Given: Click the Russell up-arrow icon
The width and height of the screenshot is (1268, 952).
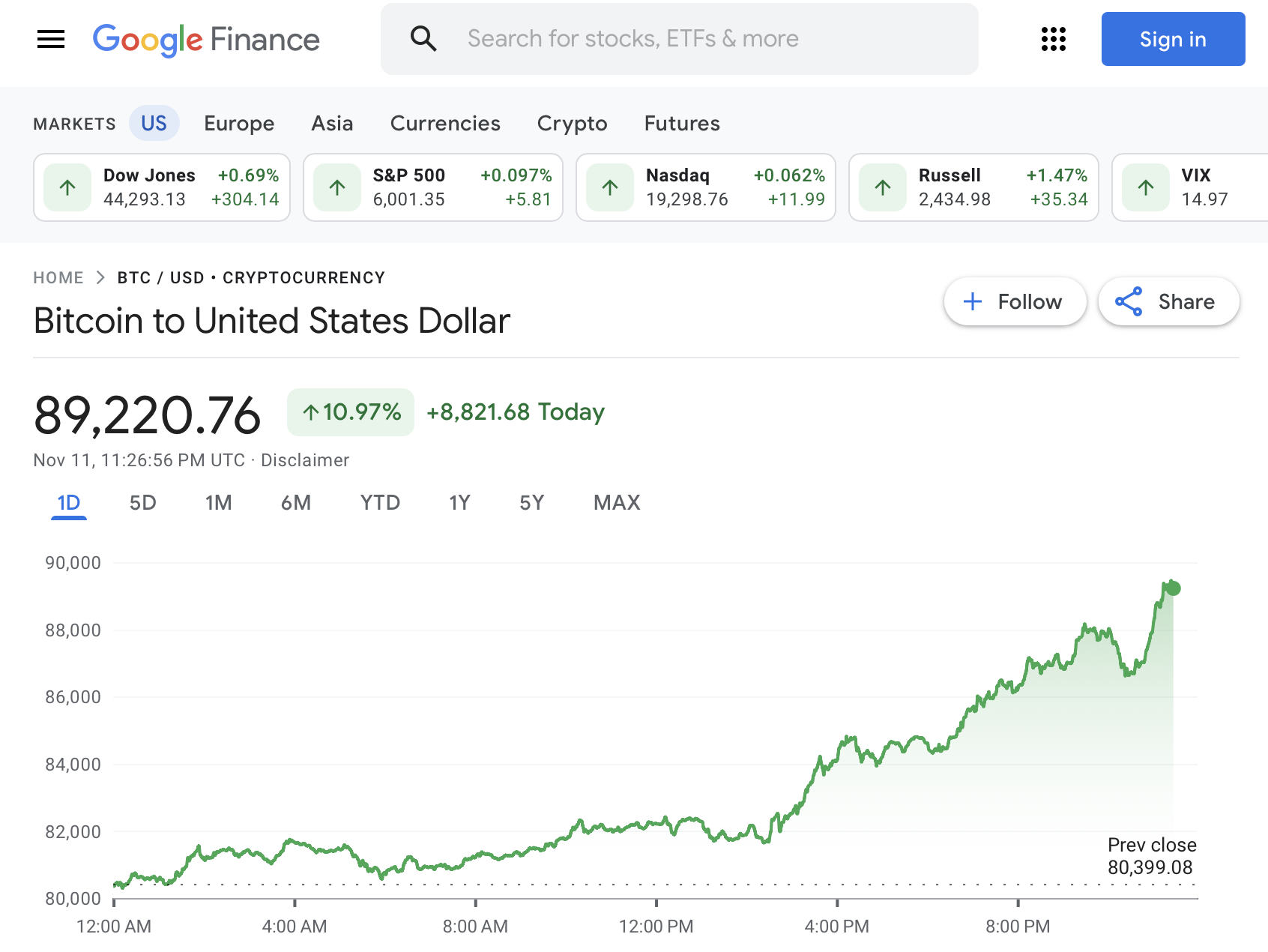Looking at the screenshot, I should (883, 187).
